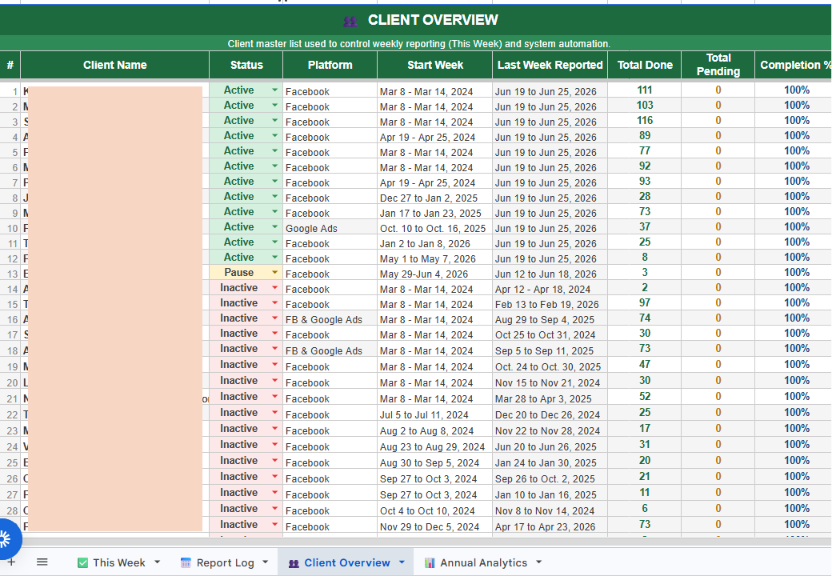This screenshot has width=832, height=576.
Task: Open the Client Overview tab dropdown arrow
Action: click(x=402, y=562)
